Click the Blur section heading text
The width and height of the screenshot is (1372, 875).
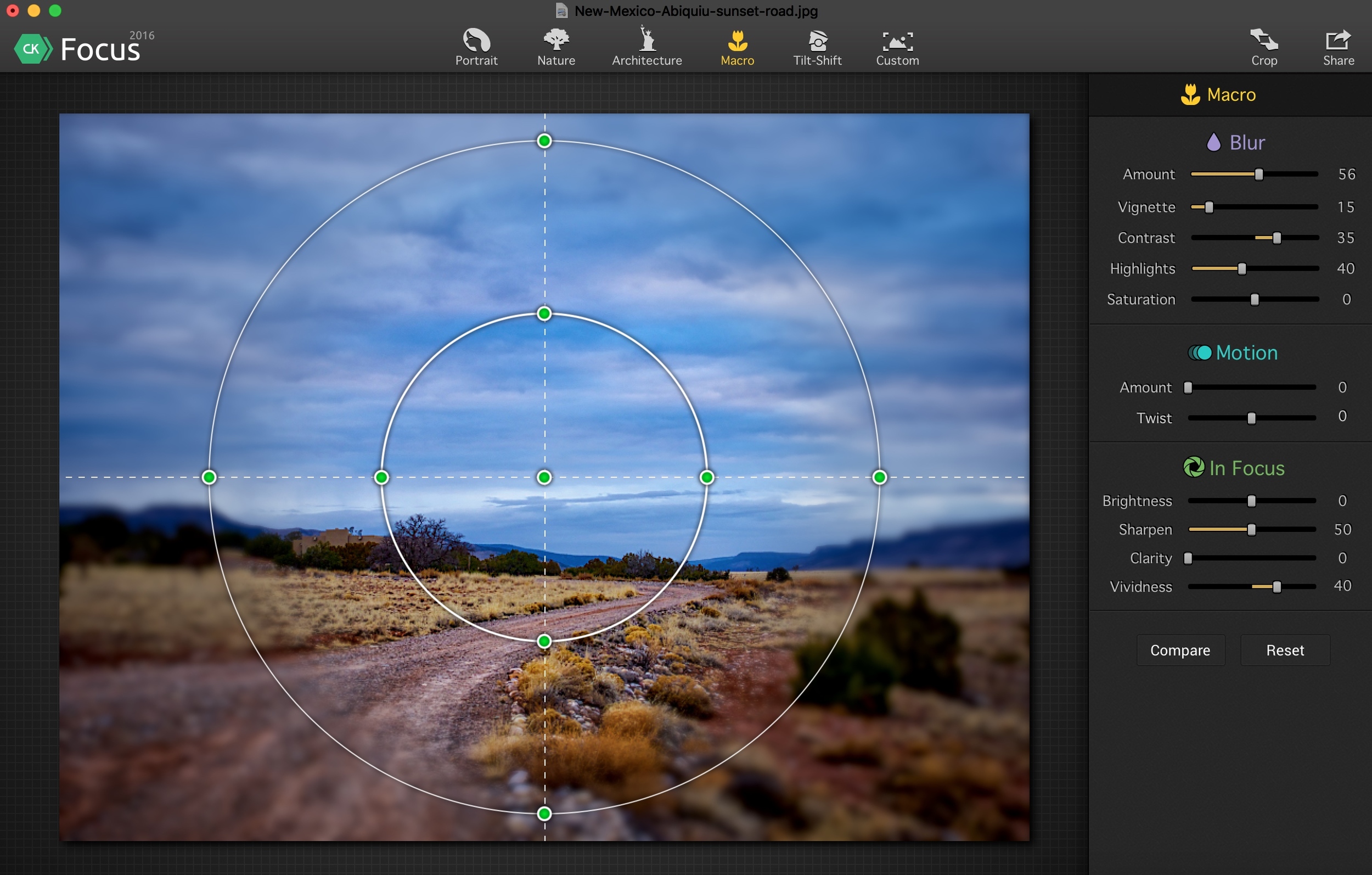pos(1247,143)
